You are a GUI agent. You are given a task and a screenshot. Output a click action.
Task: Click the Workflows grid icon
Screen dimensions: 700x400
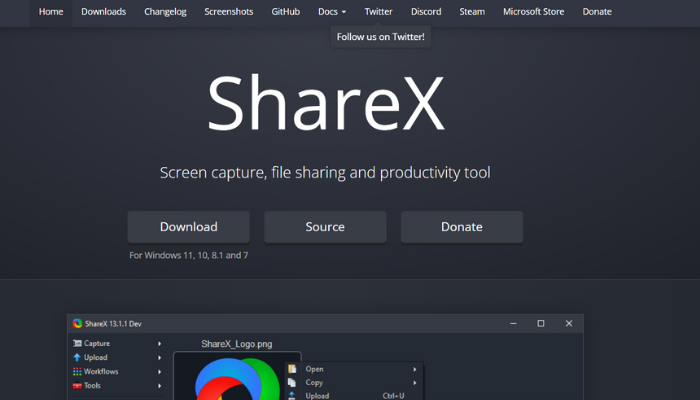[77, 371]
